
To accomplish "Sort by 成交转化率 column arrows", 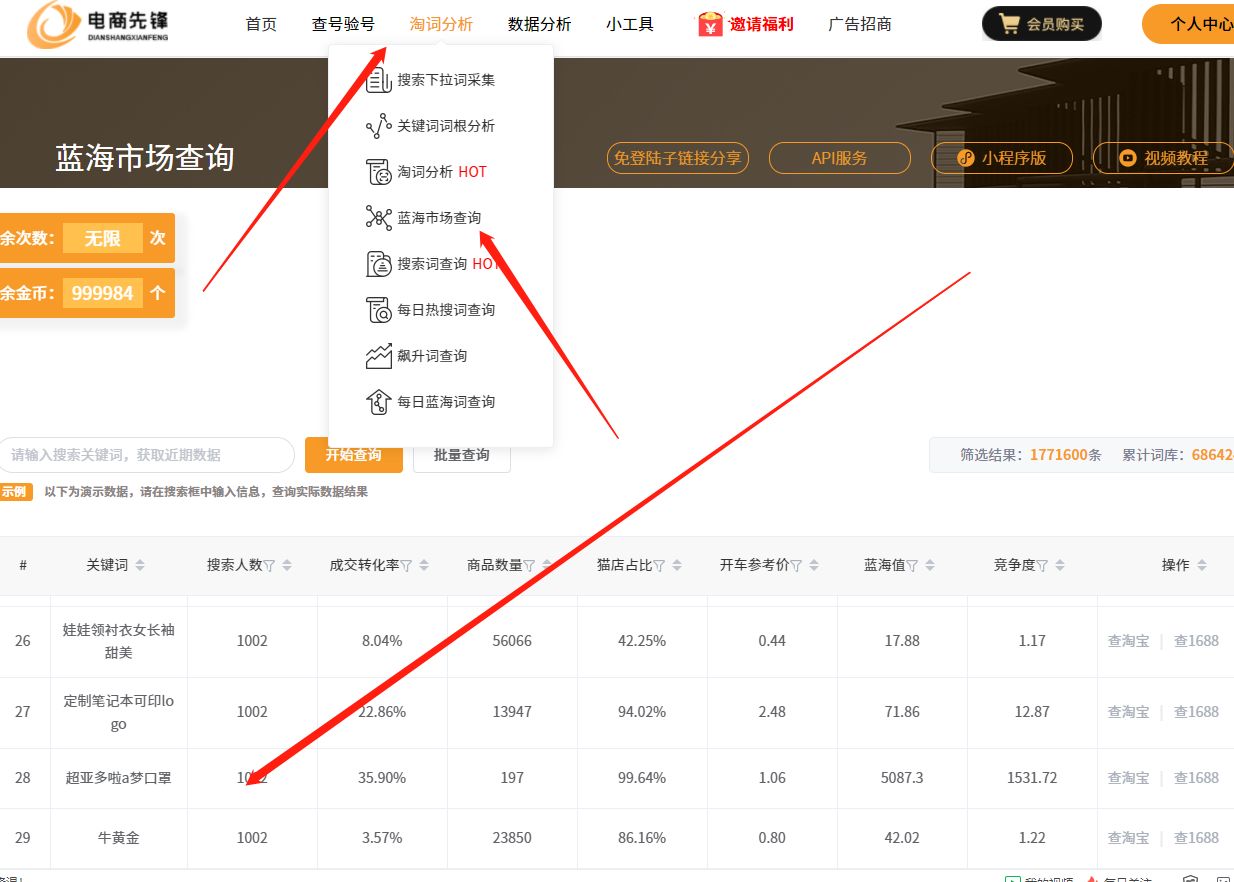I will 424,566.
